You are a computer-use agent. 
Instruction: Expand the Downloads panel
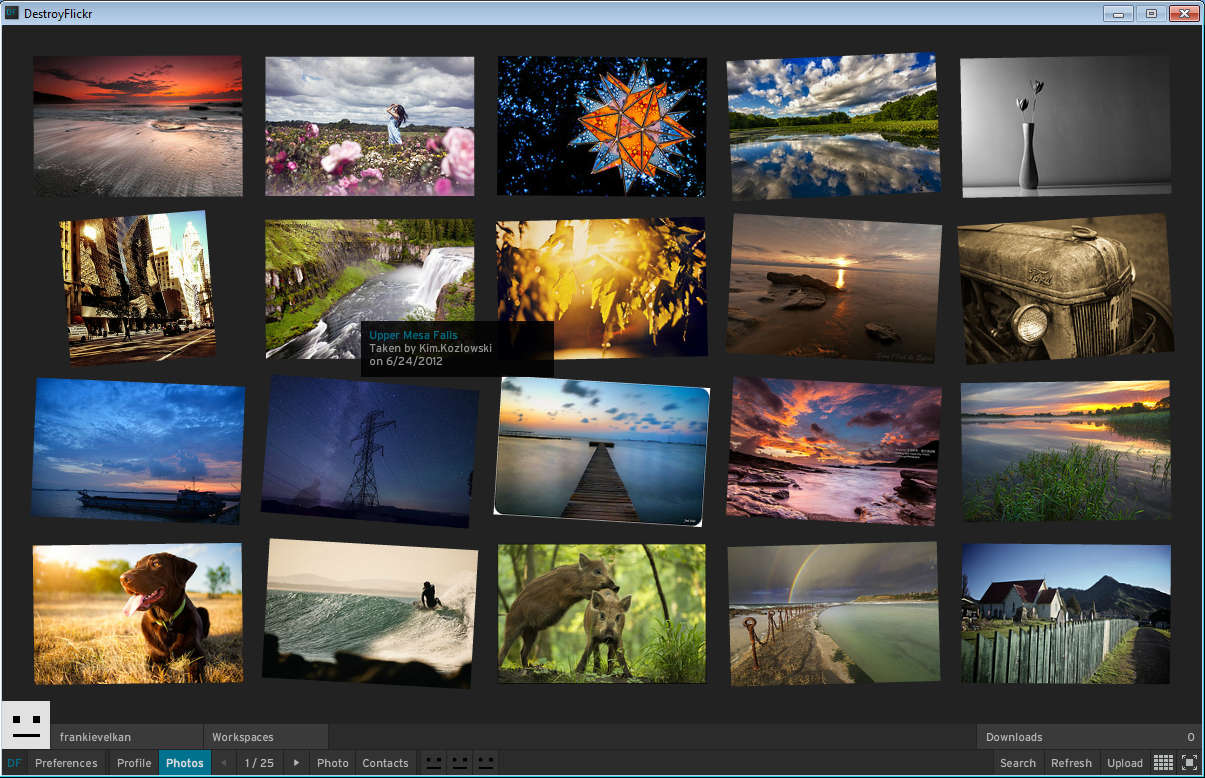(x=1088, y=737)
